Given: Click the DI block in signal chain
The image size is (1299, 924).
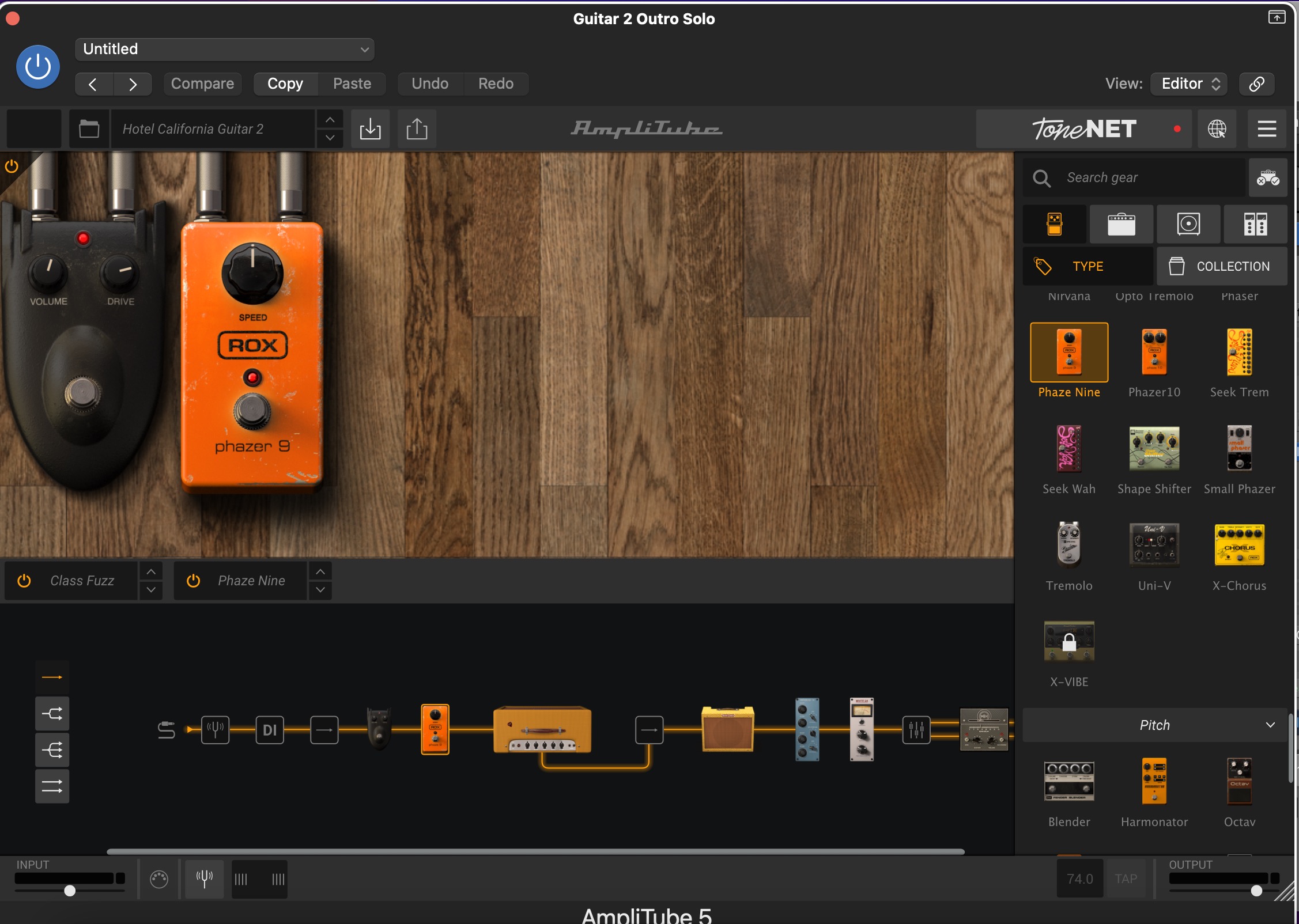Looking at the screenshot, I should click(x=269, y=730).
